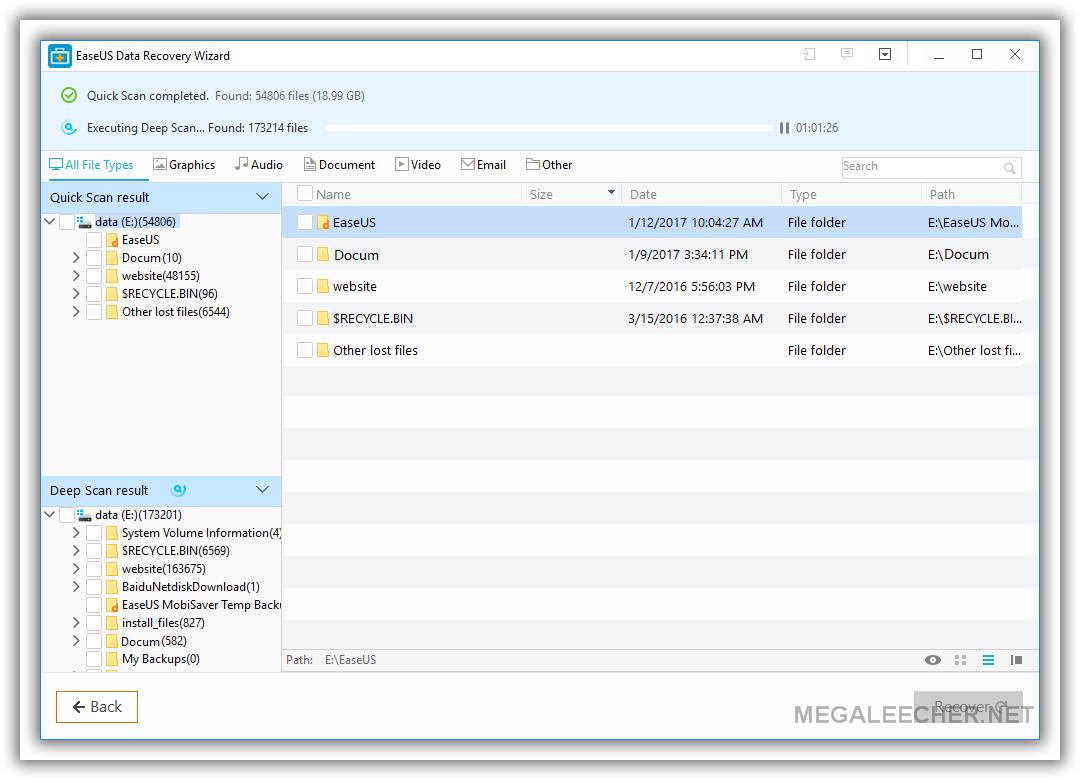Click the folder icon of install_files(827)
This screenshot has width=1080, height=780.
pyautogui.click(x=112, y=623)
